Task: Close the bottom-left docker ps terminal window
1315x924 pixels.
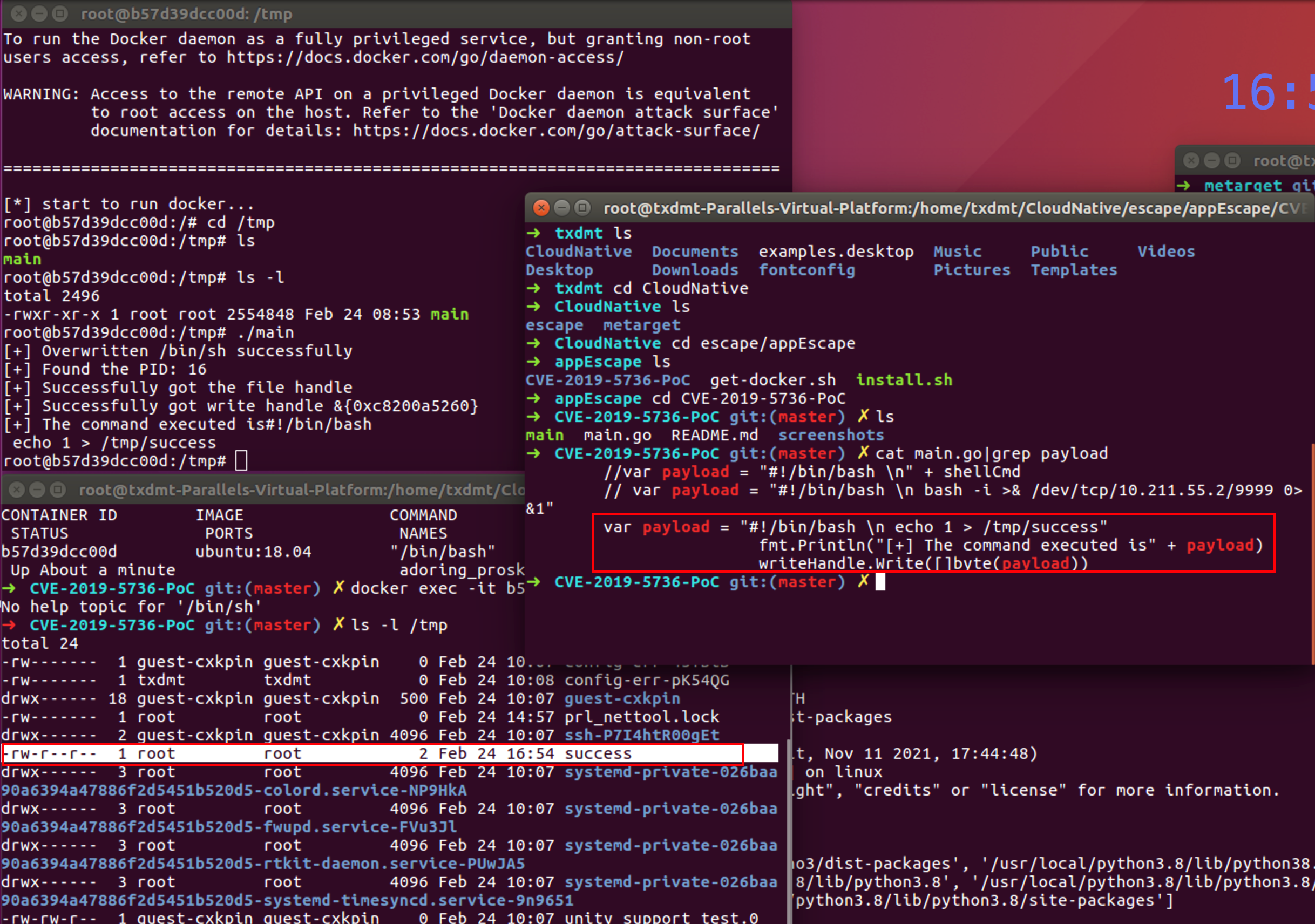Action: click(x=17, y=490)
